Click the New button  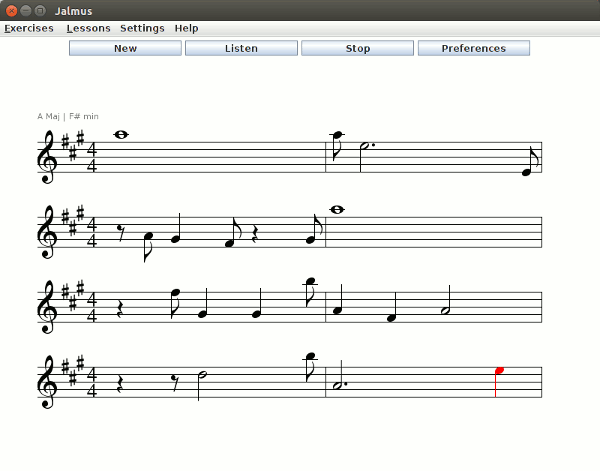tap(125, 48)
